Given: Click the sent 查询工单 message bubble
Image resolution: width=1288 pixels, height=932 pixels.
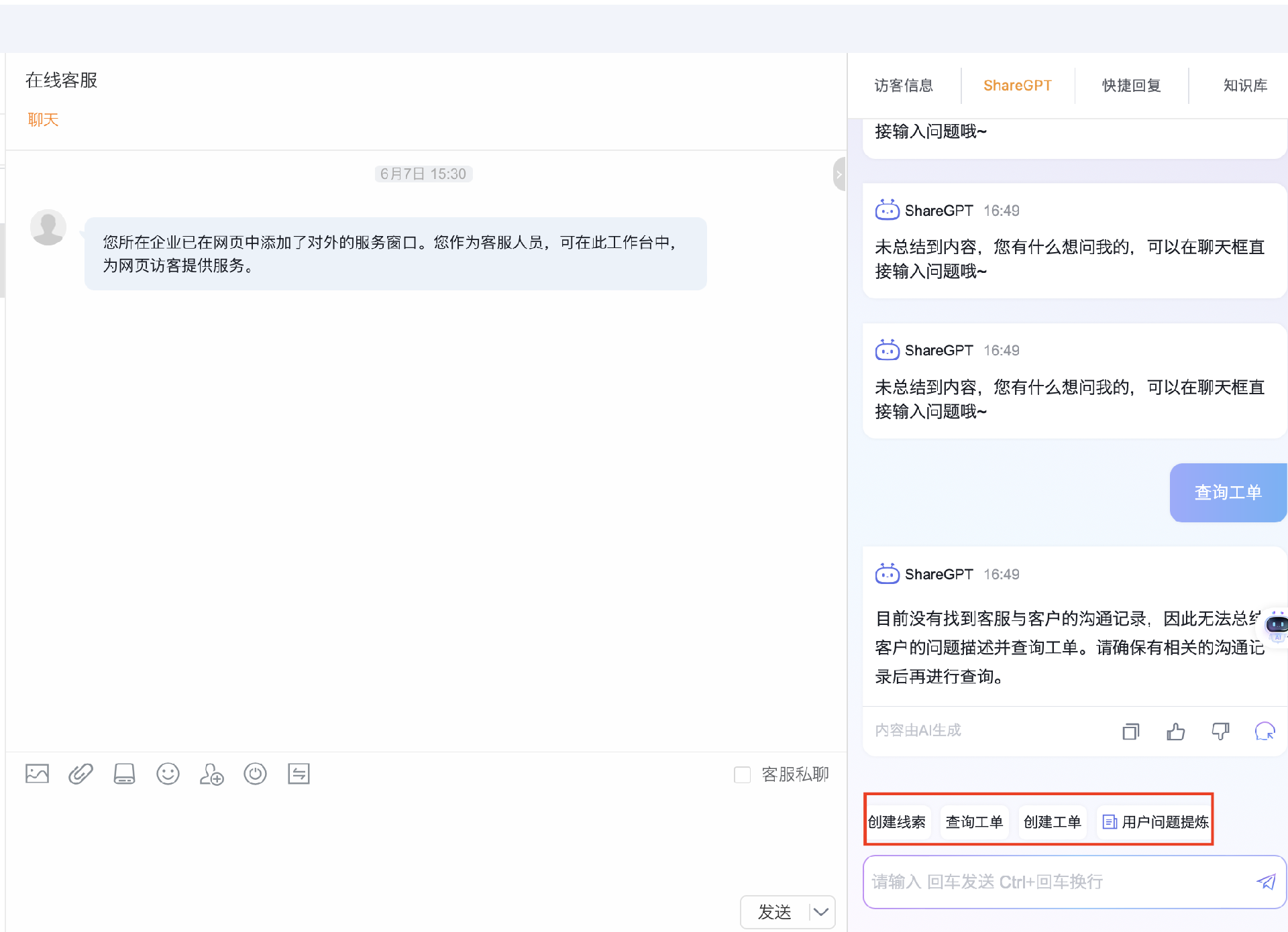Looking at the screenshot, I should [1228, 493].
